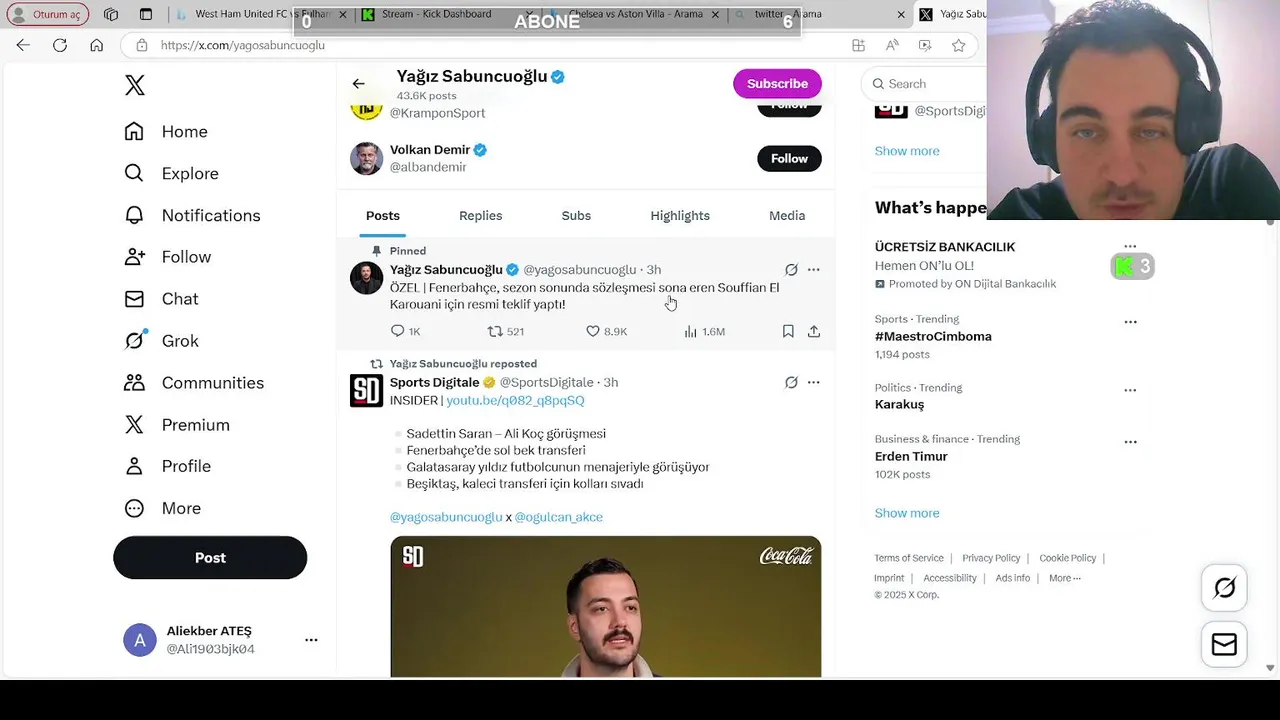The width and height of the screenshot is (1280, 720).
Task: Repost the pinned post with 521 reposts
Action: tap(505, 331)
